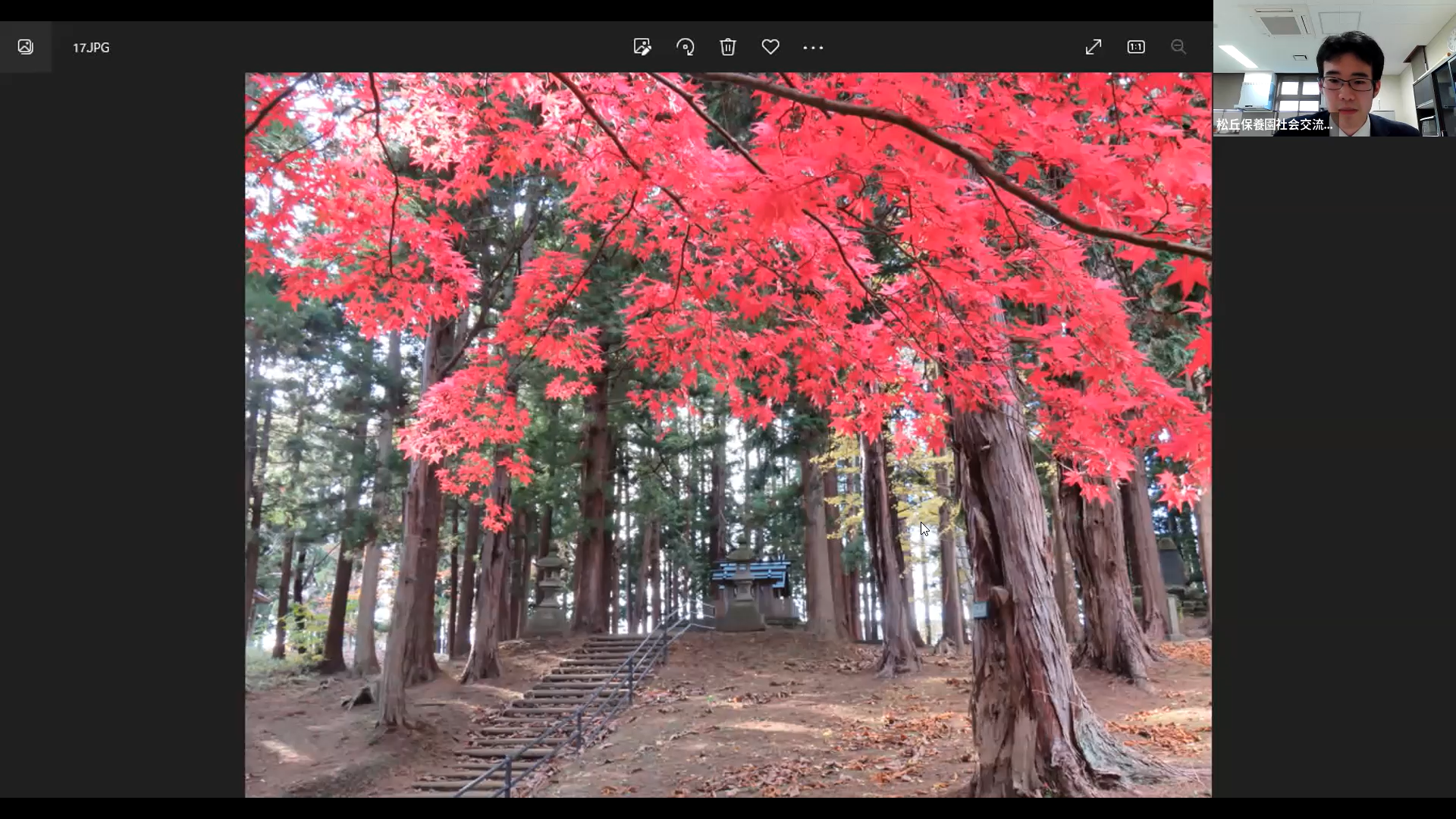Click the small sign on the large tree trunk
Image resolution: width=1456 pixels, height=819 pixels.
pyautogui.click(x=980, y=609)
